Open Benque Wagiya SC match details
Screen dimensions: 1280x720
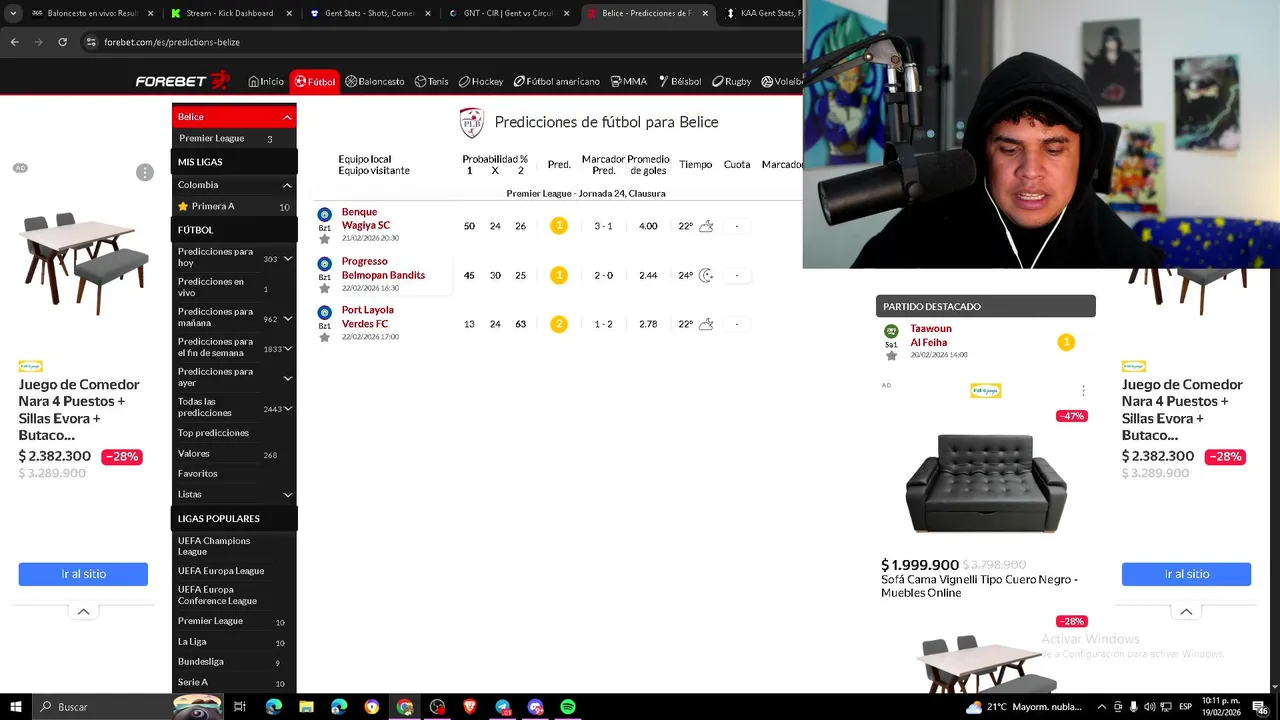point(366,219)
